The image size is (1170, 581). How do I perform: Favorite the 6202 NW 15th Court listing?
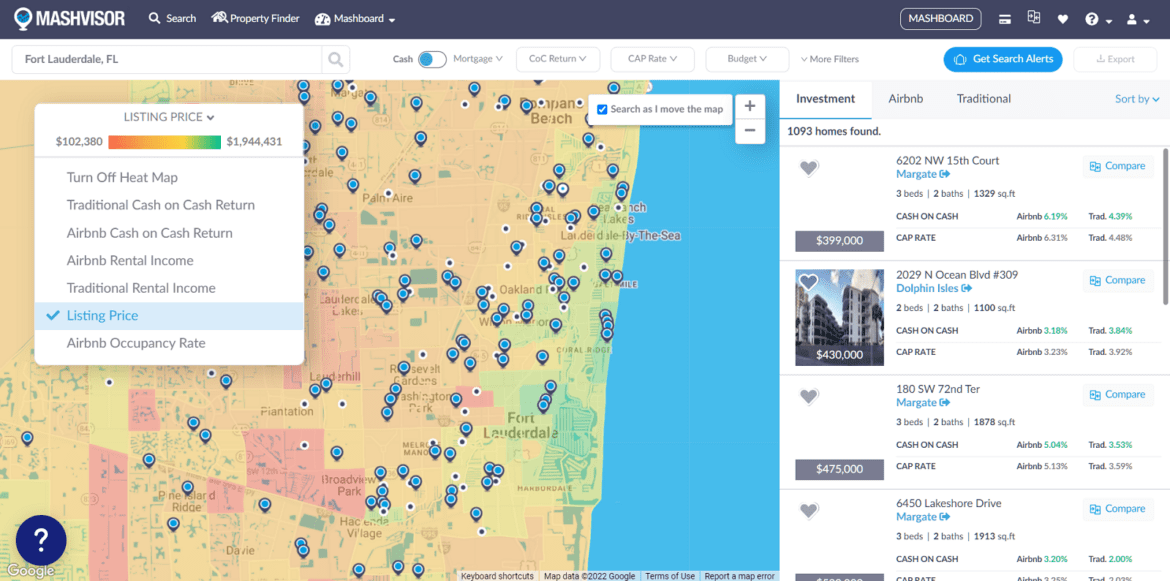click(808, 167)
